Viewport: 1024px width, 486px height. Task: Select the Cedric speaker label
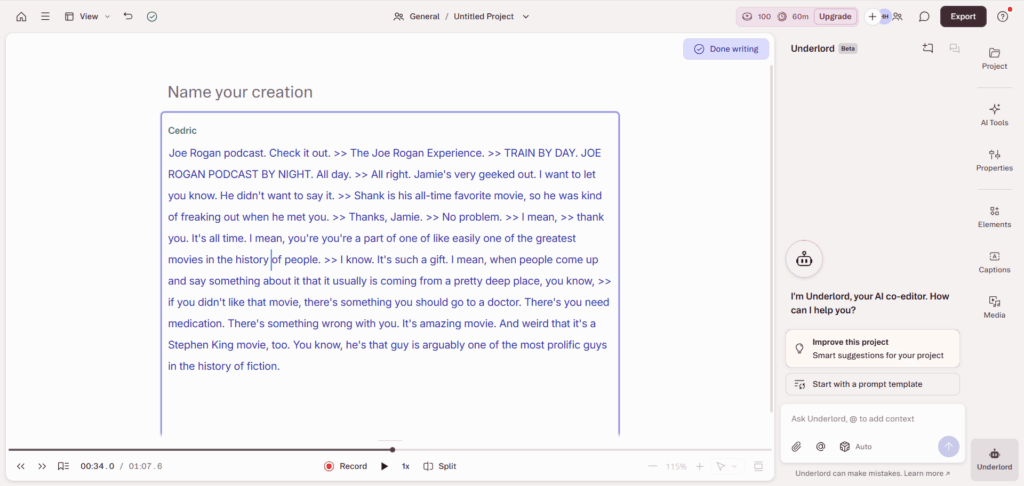pyautogui.click(x=182, y=131)
